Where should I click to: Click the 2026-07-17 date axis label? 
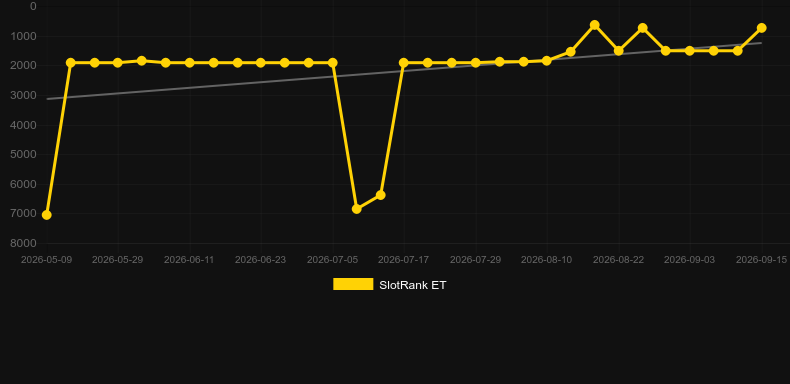[x=404, y=260]
